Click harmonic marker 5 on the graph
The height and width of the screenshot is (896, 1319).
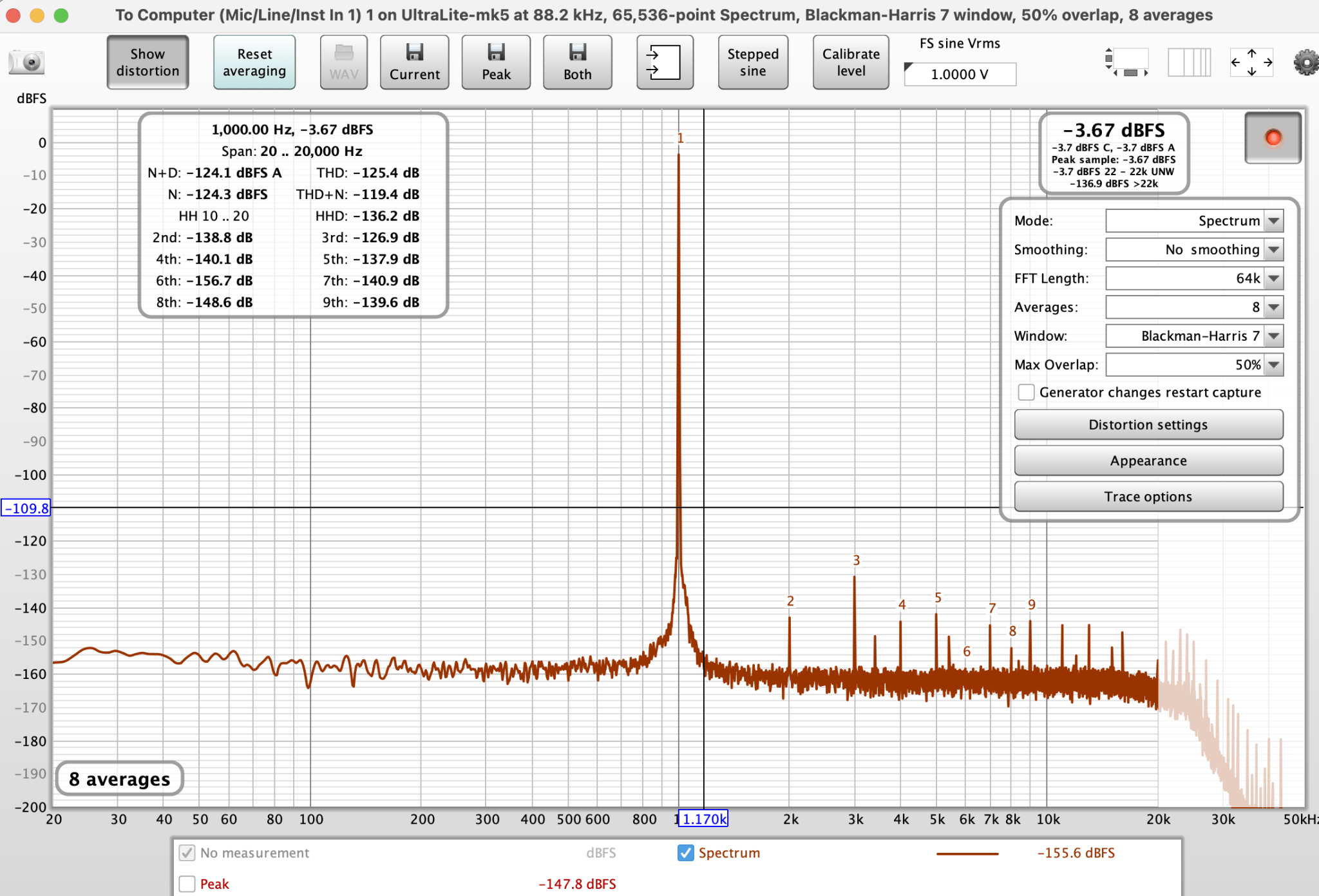(938, 598)
